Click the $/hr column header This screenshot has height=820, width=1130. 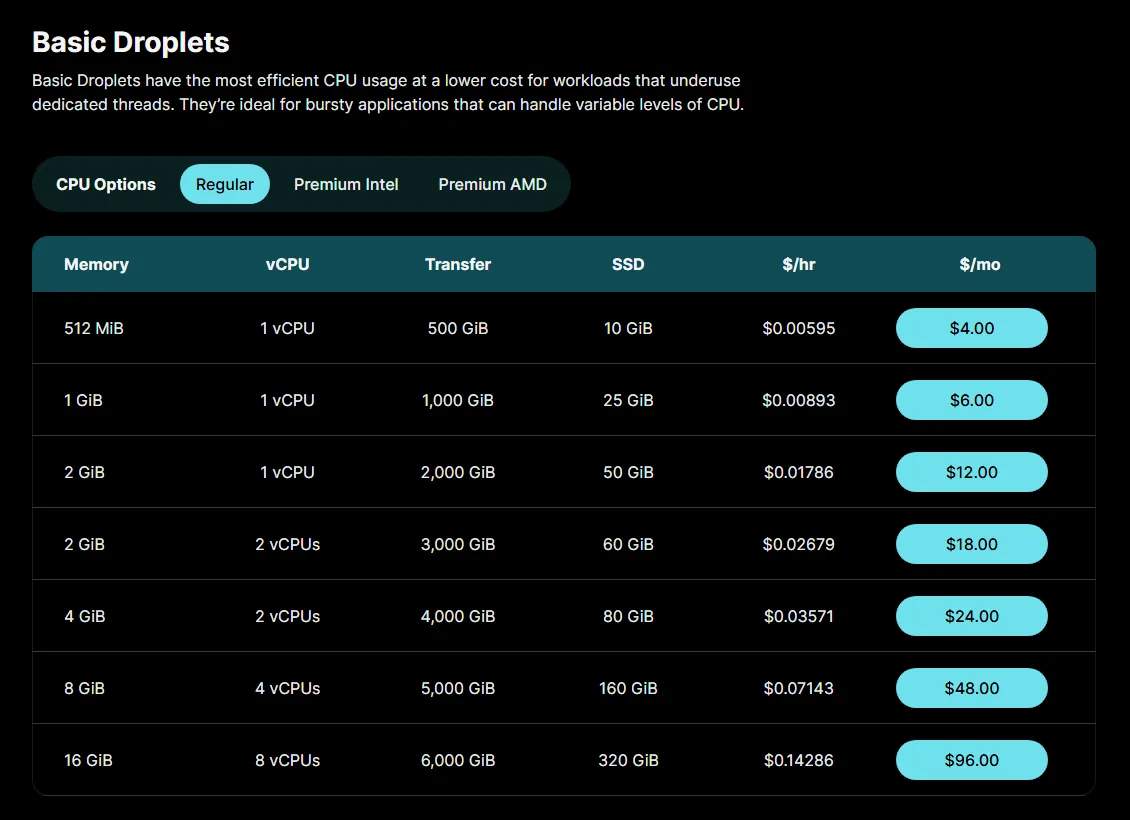click(x=798, y=264)
